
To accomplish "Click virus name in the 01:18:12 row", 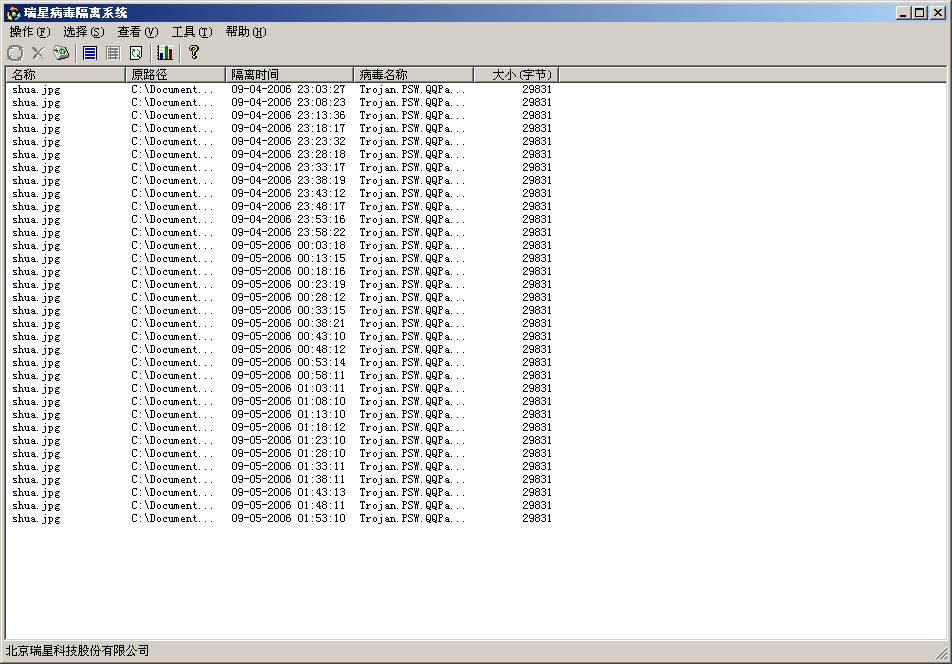I will click(x=412, y=428).
